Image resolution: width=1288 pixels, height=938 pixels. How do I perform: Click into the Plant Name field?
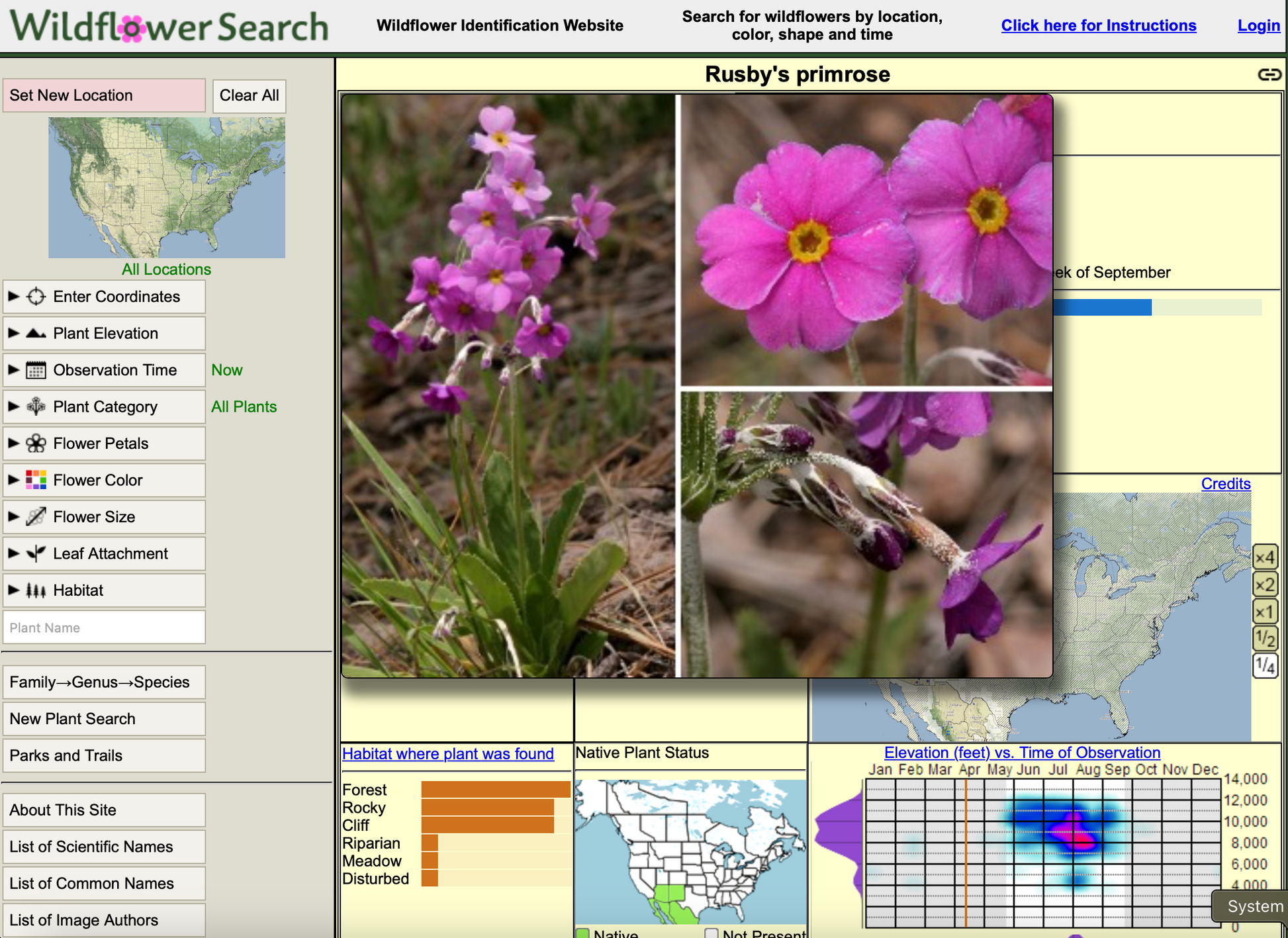[x=104, y=628]
